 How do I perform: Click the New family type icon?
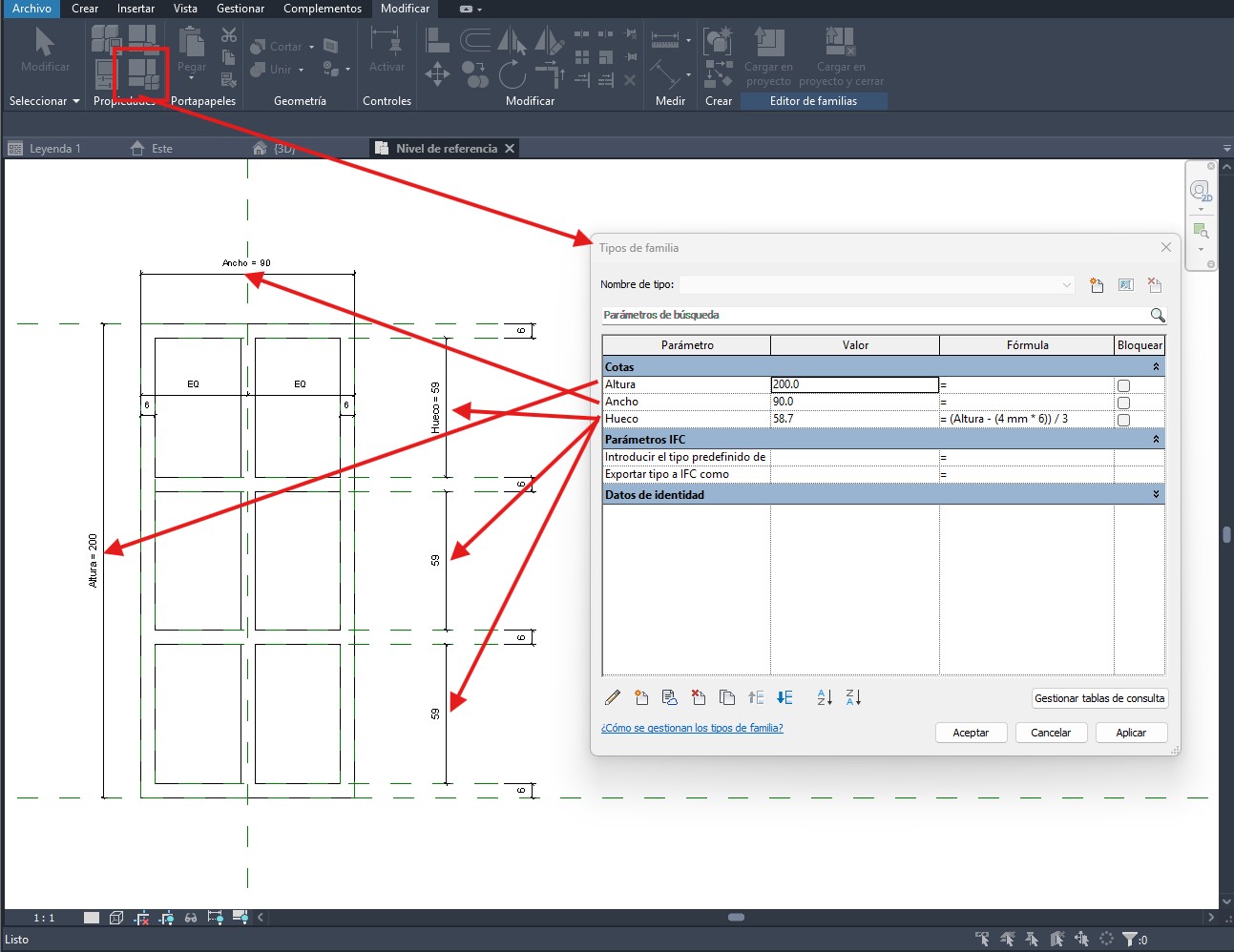tap(1097, 285)
